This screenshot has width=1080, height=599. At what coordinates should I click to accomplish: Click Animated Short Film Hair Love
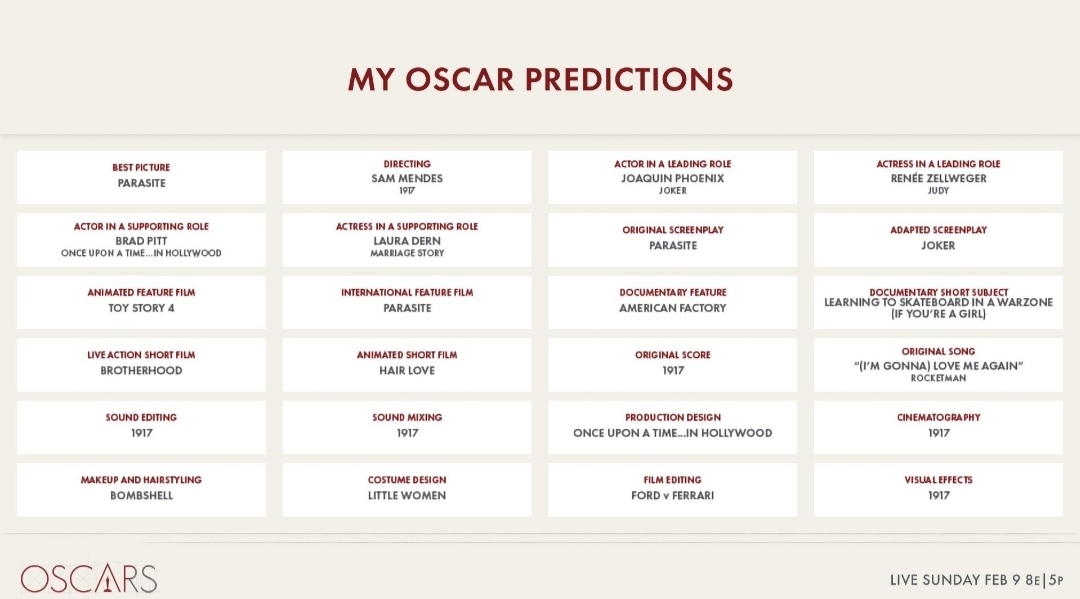407,365
